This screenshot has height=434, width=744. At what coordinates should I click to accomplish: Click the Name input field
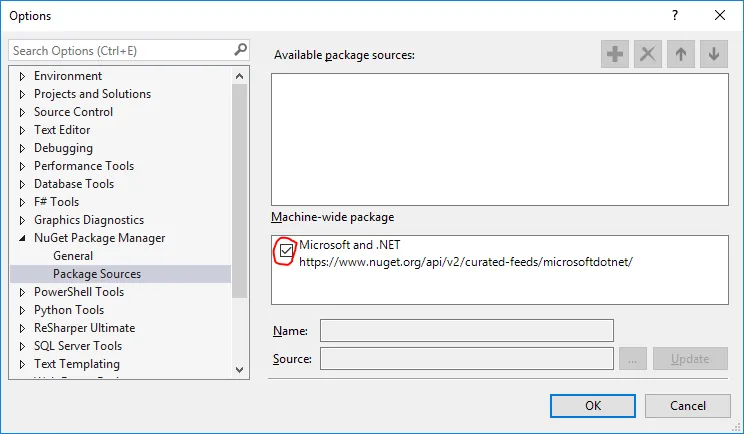click(466, 331)
